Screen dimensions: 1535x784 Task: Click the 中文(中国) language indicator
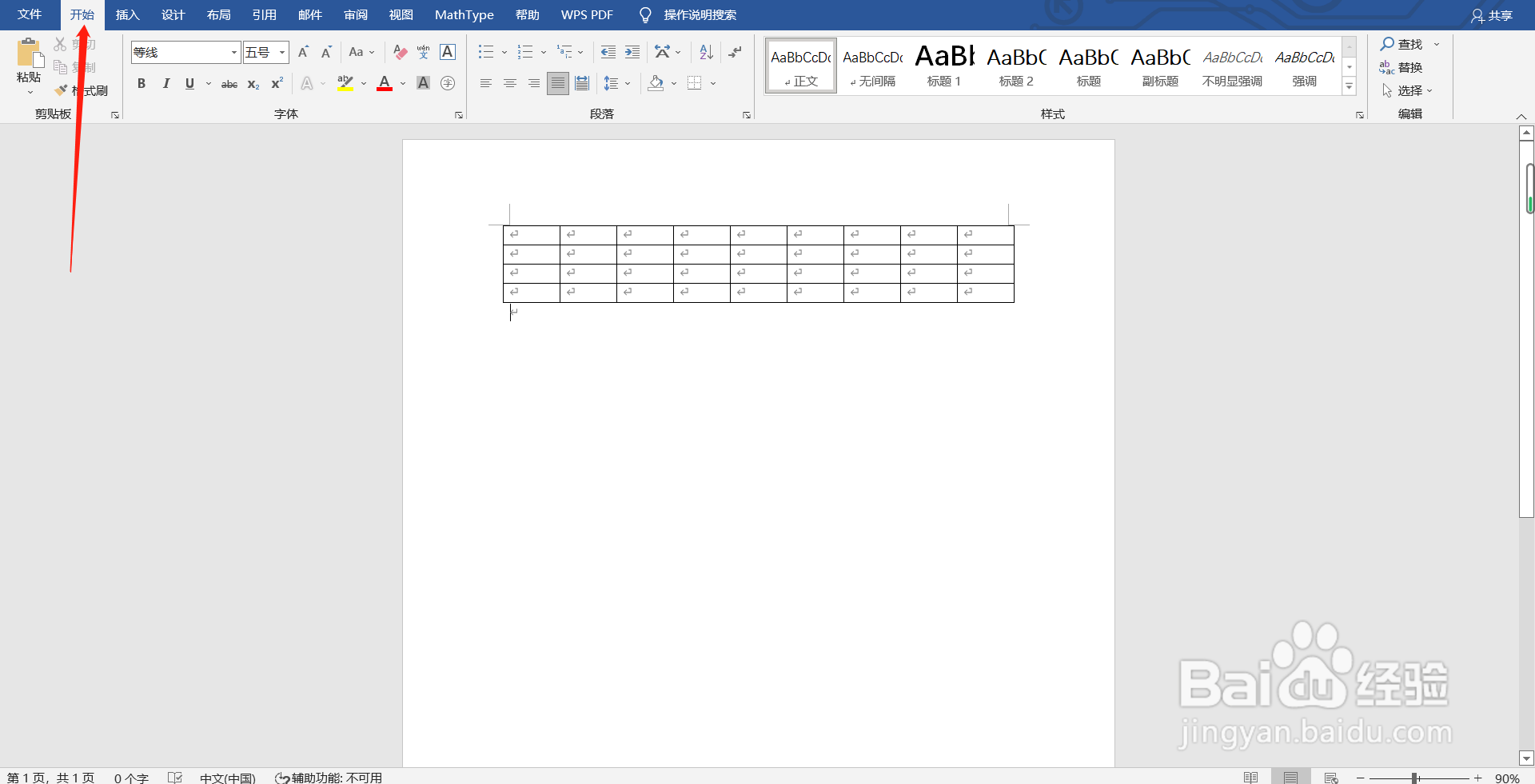[228, 778]
